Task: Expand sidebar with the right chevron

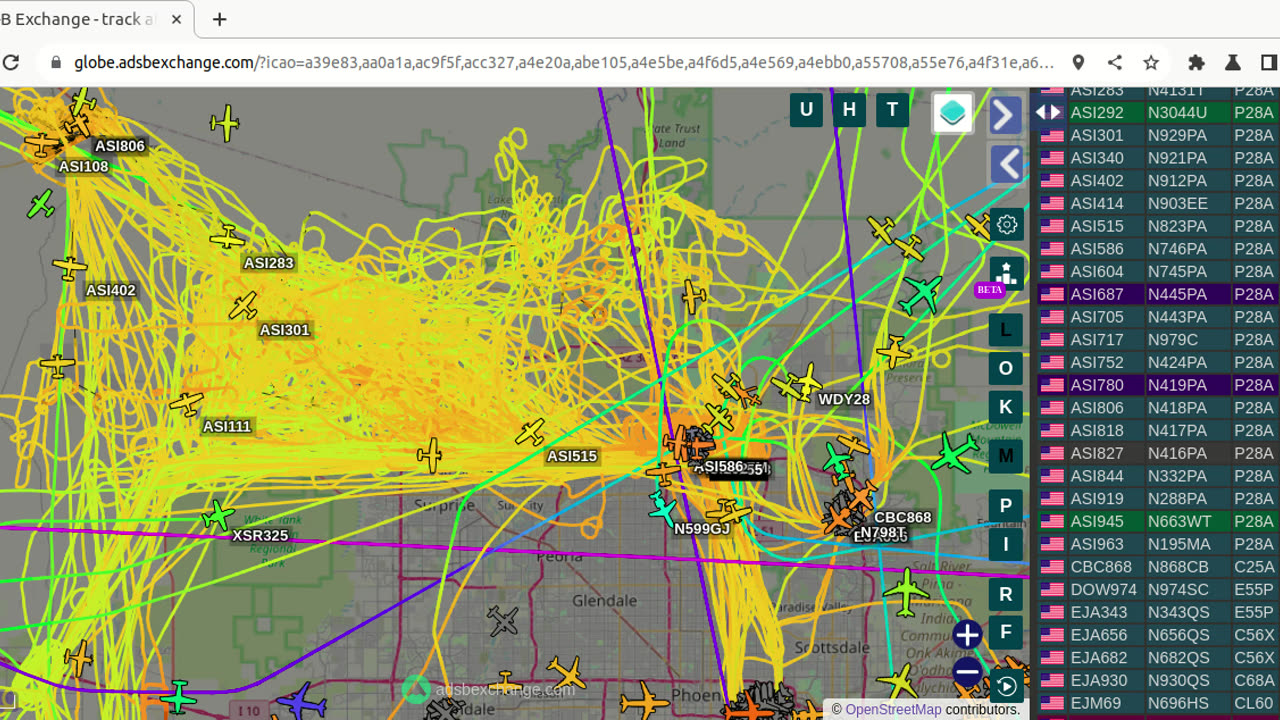Action: [1005, 115]
